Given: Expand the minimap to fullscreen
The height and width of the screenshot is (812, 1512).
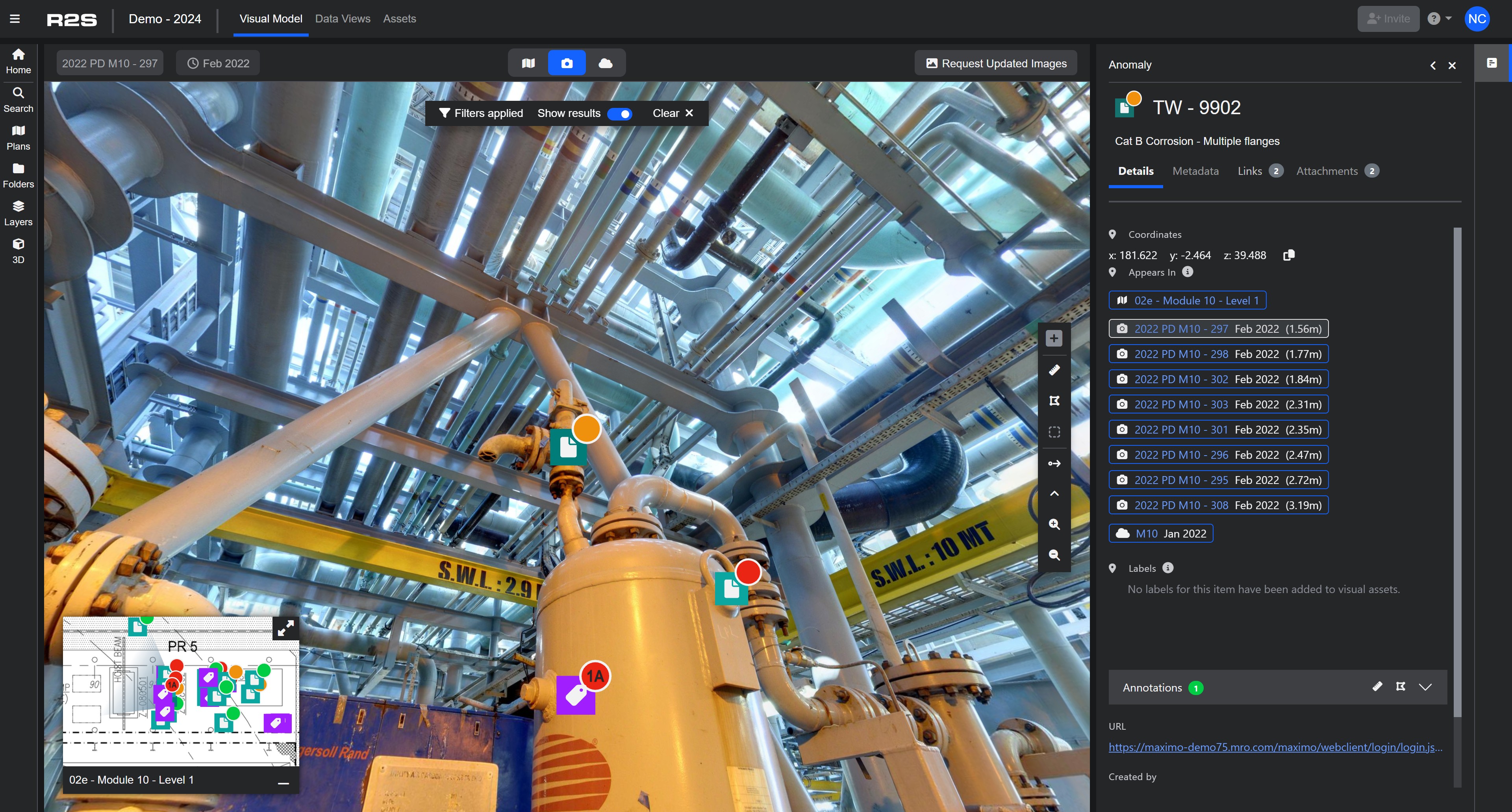Looking at the screenshot, I should coord(286,629).
